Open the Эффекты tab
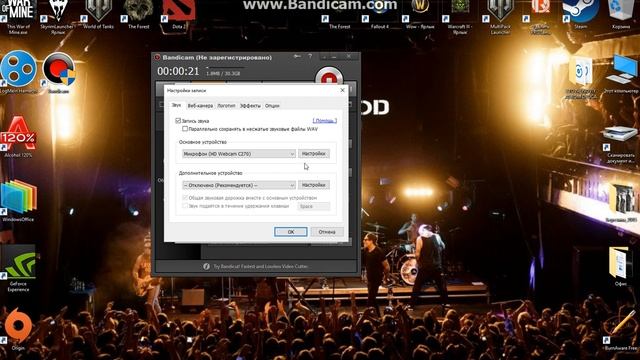The height and width of the screenshot is (360, 640). pyautogui.click(x=250, y=106)
